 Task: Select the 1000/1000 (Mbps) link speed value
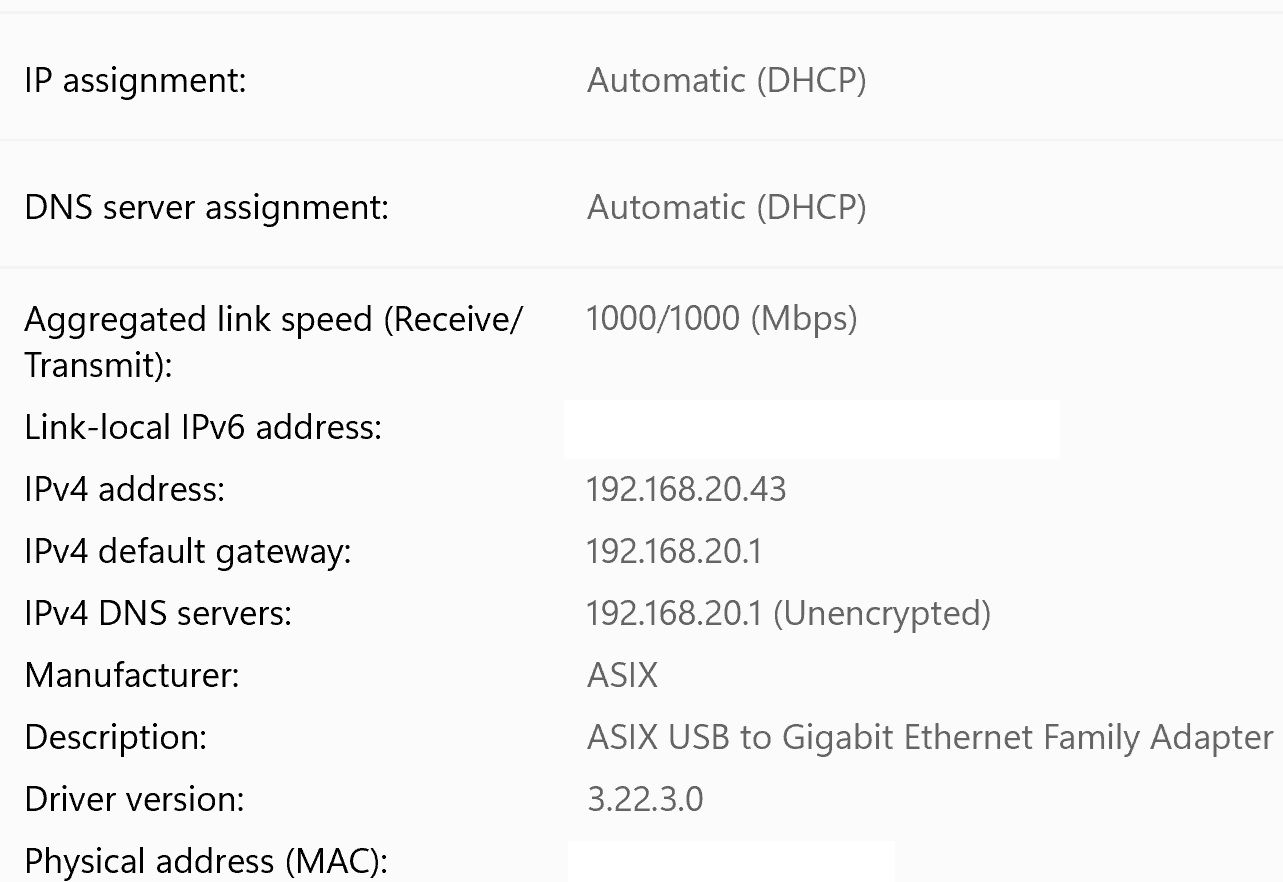coord(721,319)
